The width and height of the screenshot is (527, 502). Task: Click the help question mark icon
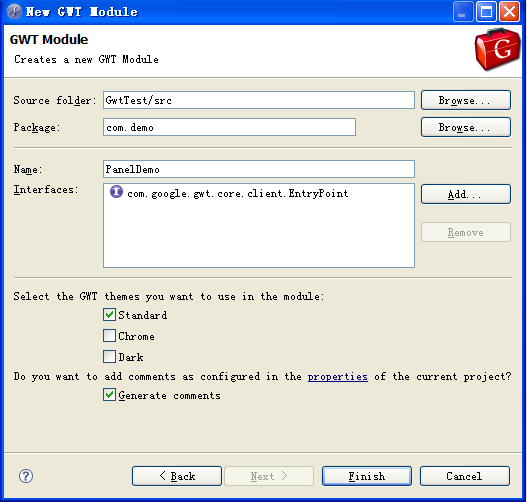coord(26,476)
